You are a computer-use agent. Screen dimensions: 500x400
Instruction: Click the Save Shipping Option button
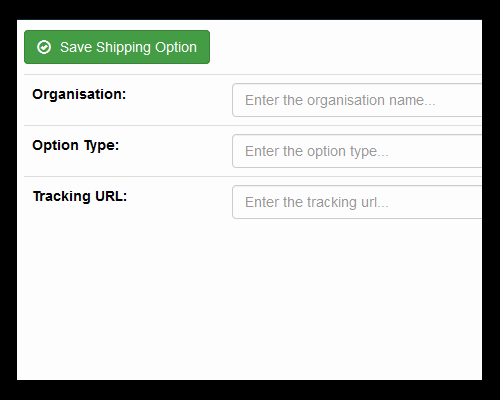(117, 47)
